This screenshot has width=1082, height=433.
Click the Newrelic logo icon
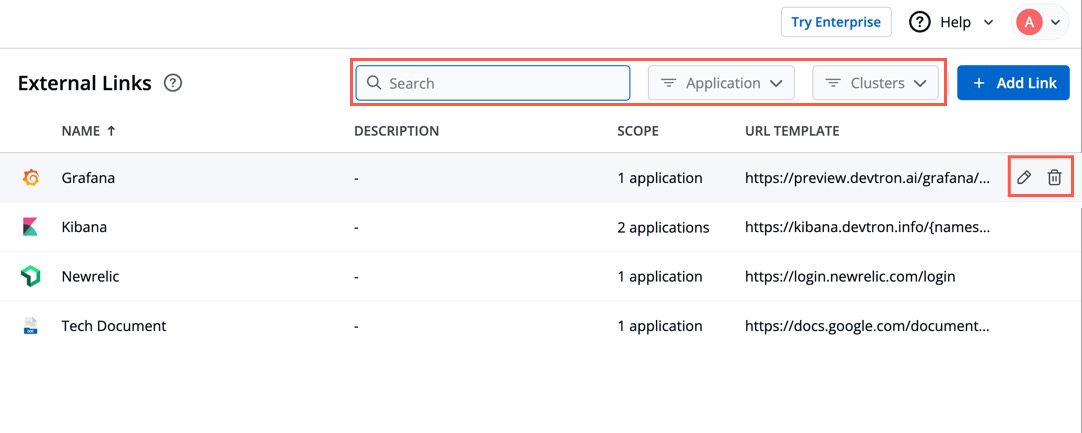(x=31, y=277)
